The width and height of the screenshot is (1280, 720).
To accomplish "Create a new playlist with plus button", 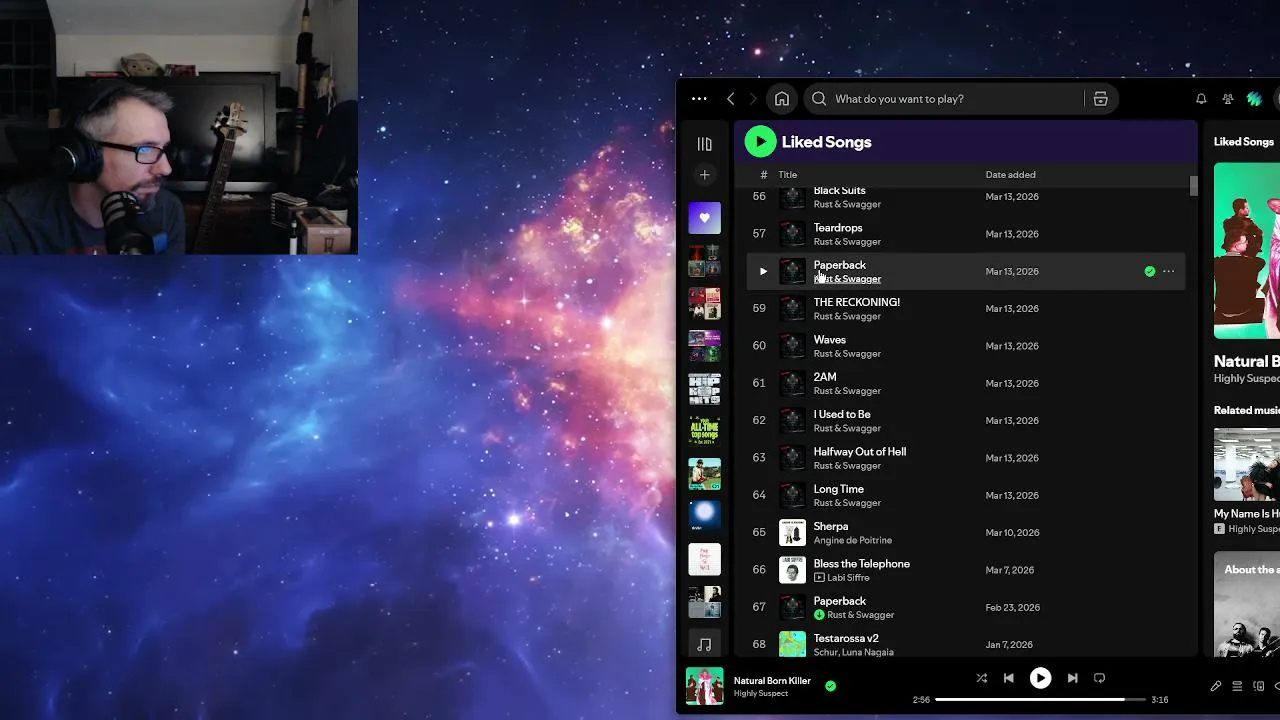I will point(704,175).
